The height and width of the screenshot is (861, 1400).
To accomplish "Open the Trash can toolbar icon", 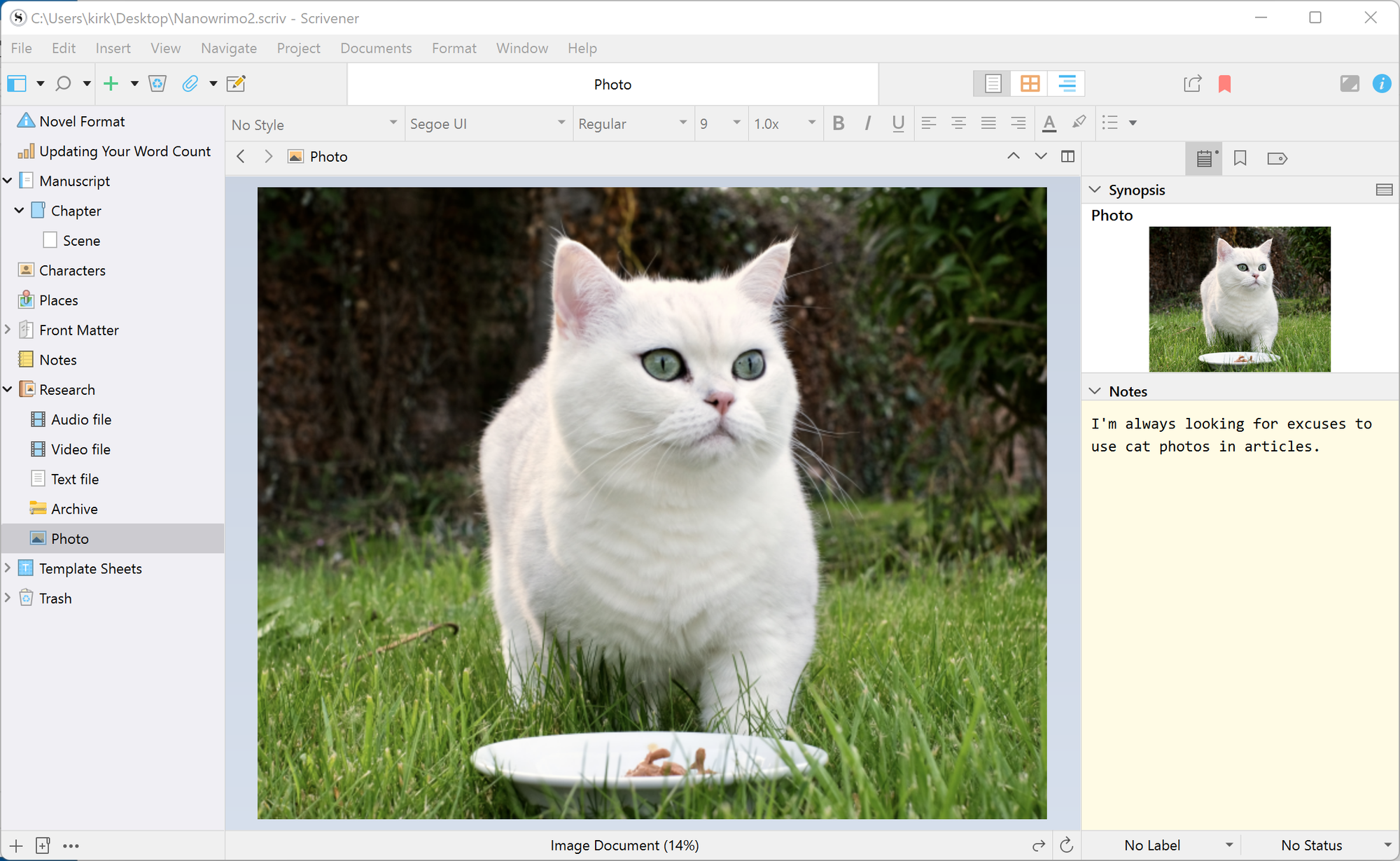I will pyautogui.click(x=157, y=84).
